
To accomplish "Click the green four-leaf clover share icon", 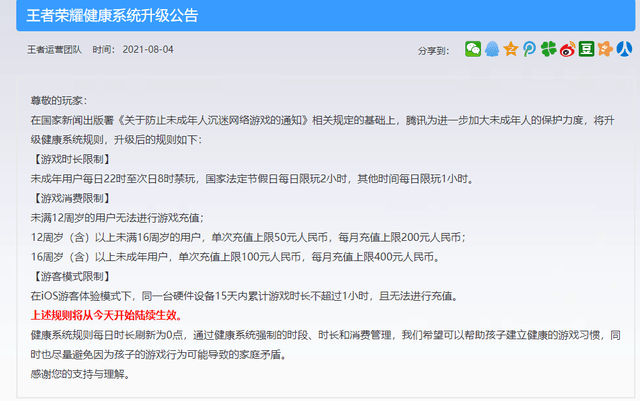I will tap(548, 49).
